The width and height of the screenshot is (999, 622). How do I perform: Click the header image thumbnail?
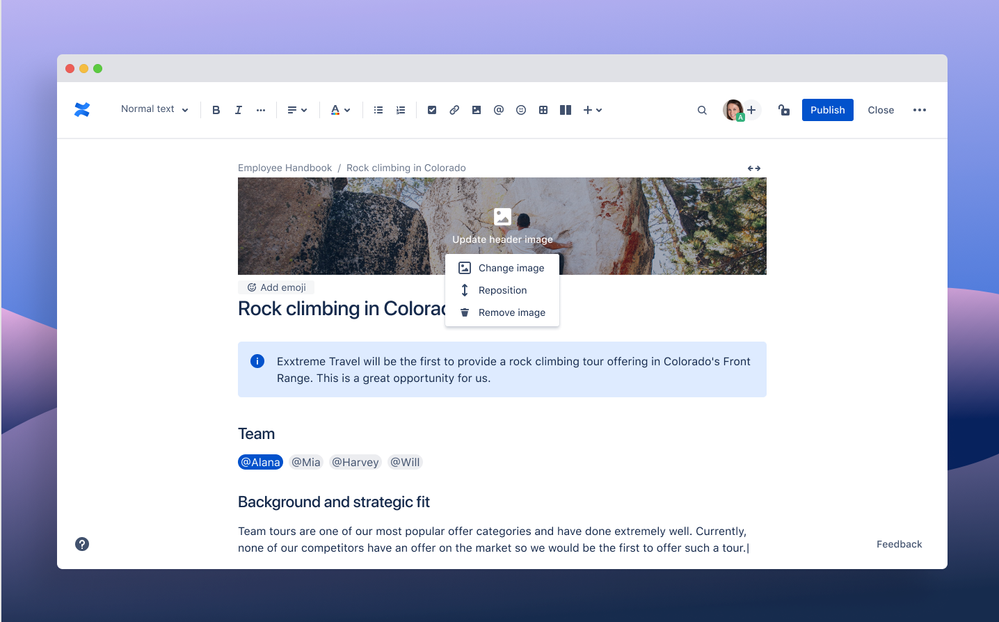pos(502,226)
